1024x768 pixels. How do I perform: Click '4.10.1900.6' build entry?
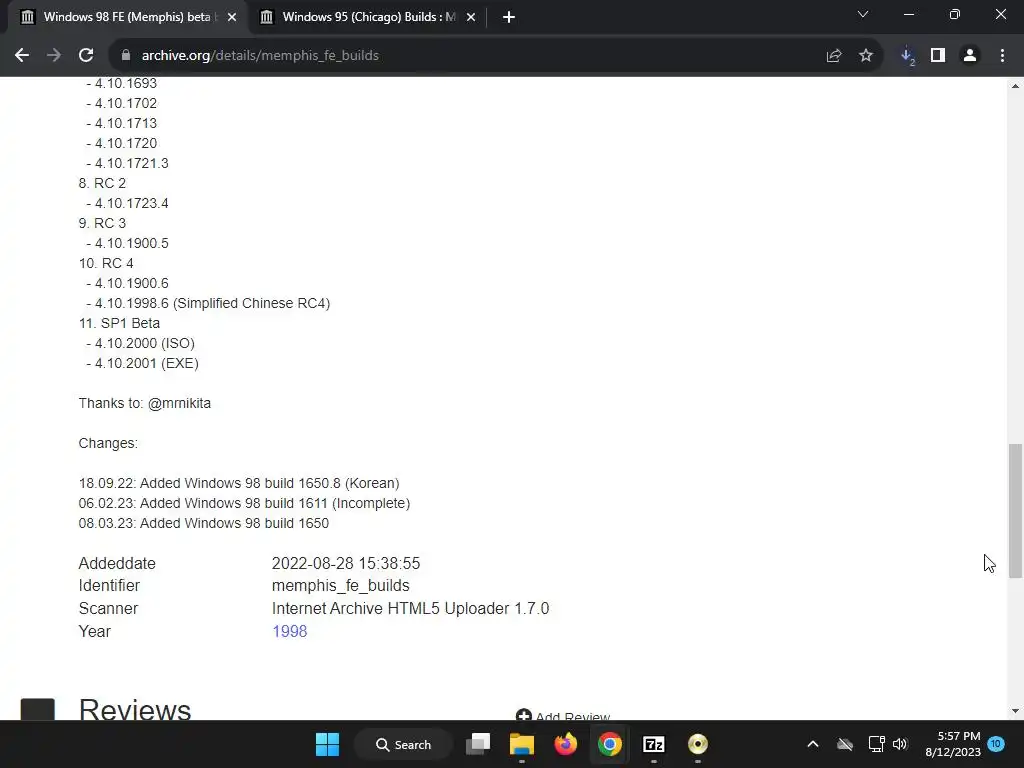[131, 283]
